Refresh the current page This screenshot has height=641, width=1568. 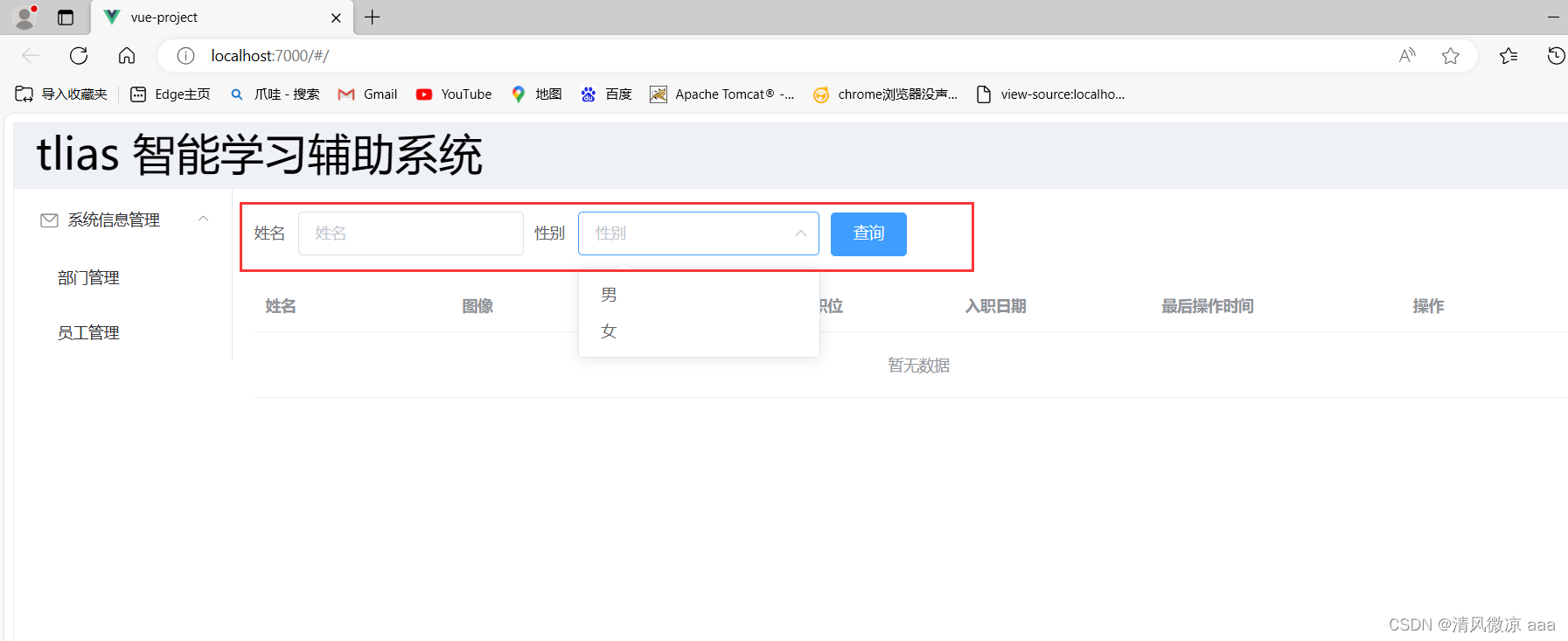pos(79,56)
